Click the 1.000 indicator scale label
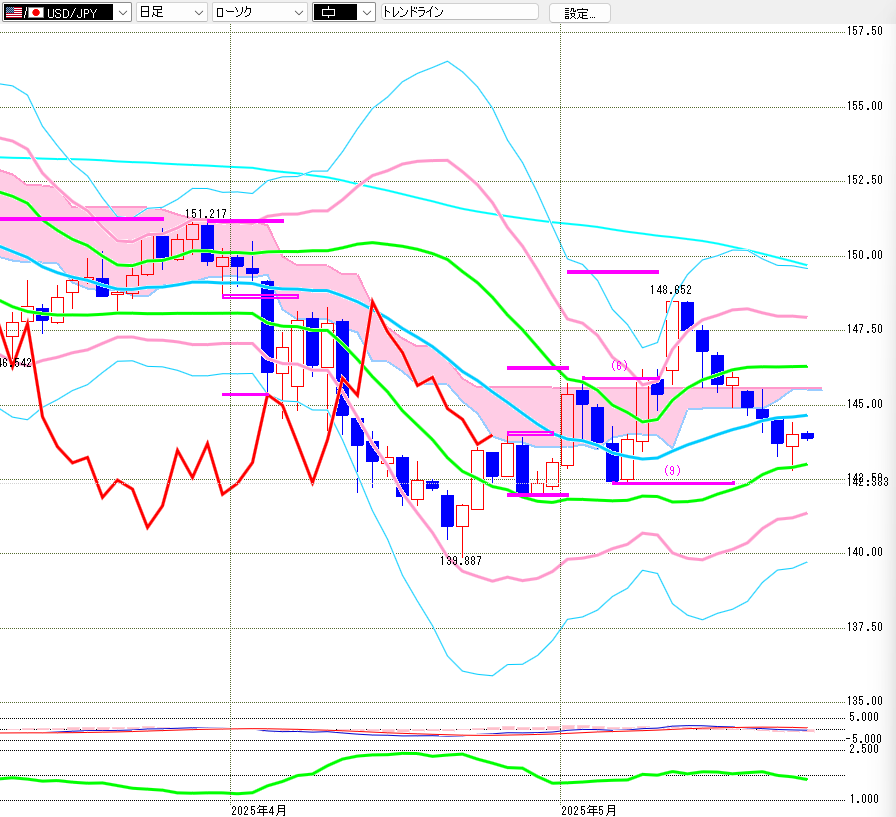The image size is (896, 817). point(864,799)
